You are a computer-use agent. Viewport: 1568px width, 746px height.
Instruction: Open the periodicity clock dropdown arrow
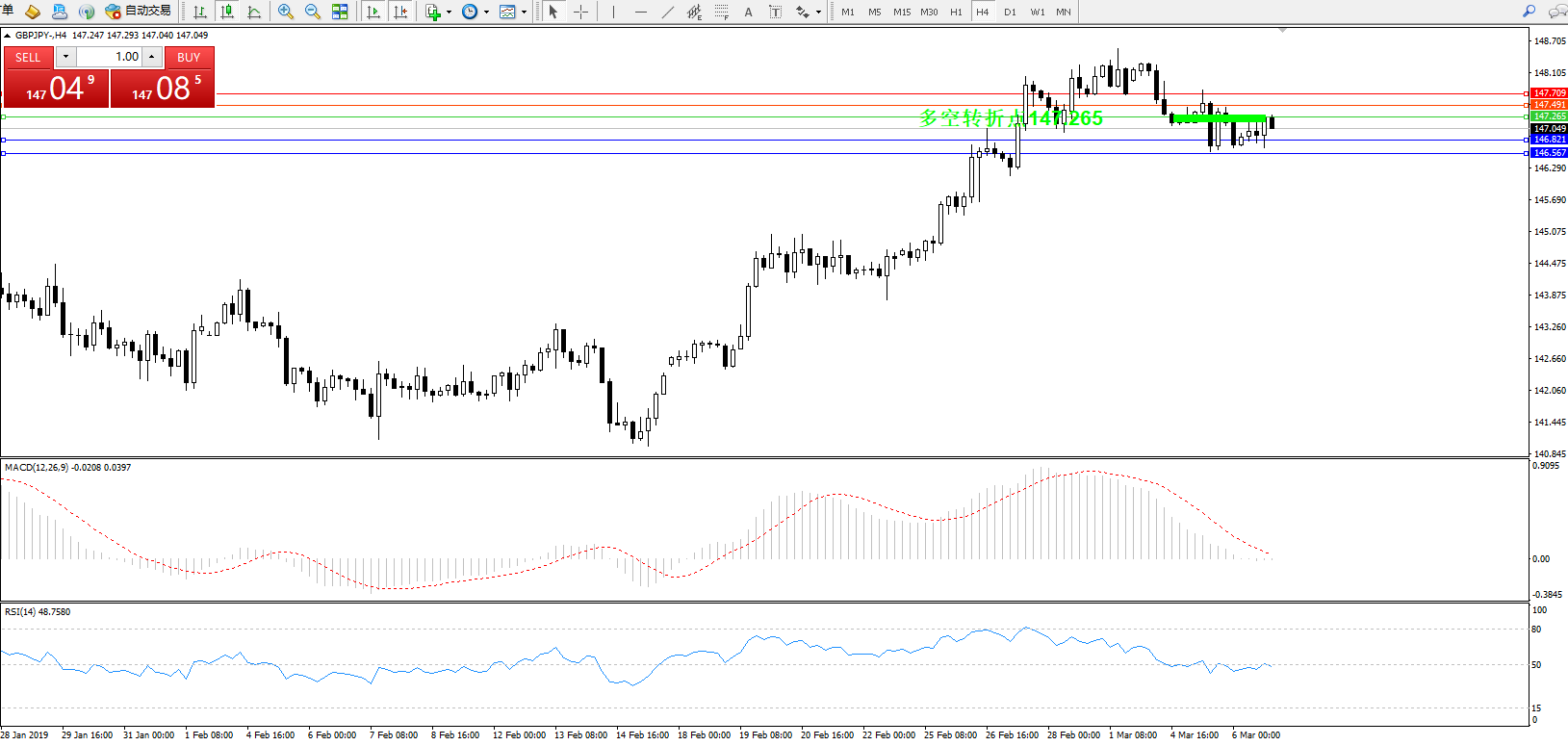coord(486,13)
